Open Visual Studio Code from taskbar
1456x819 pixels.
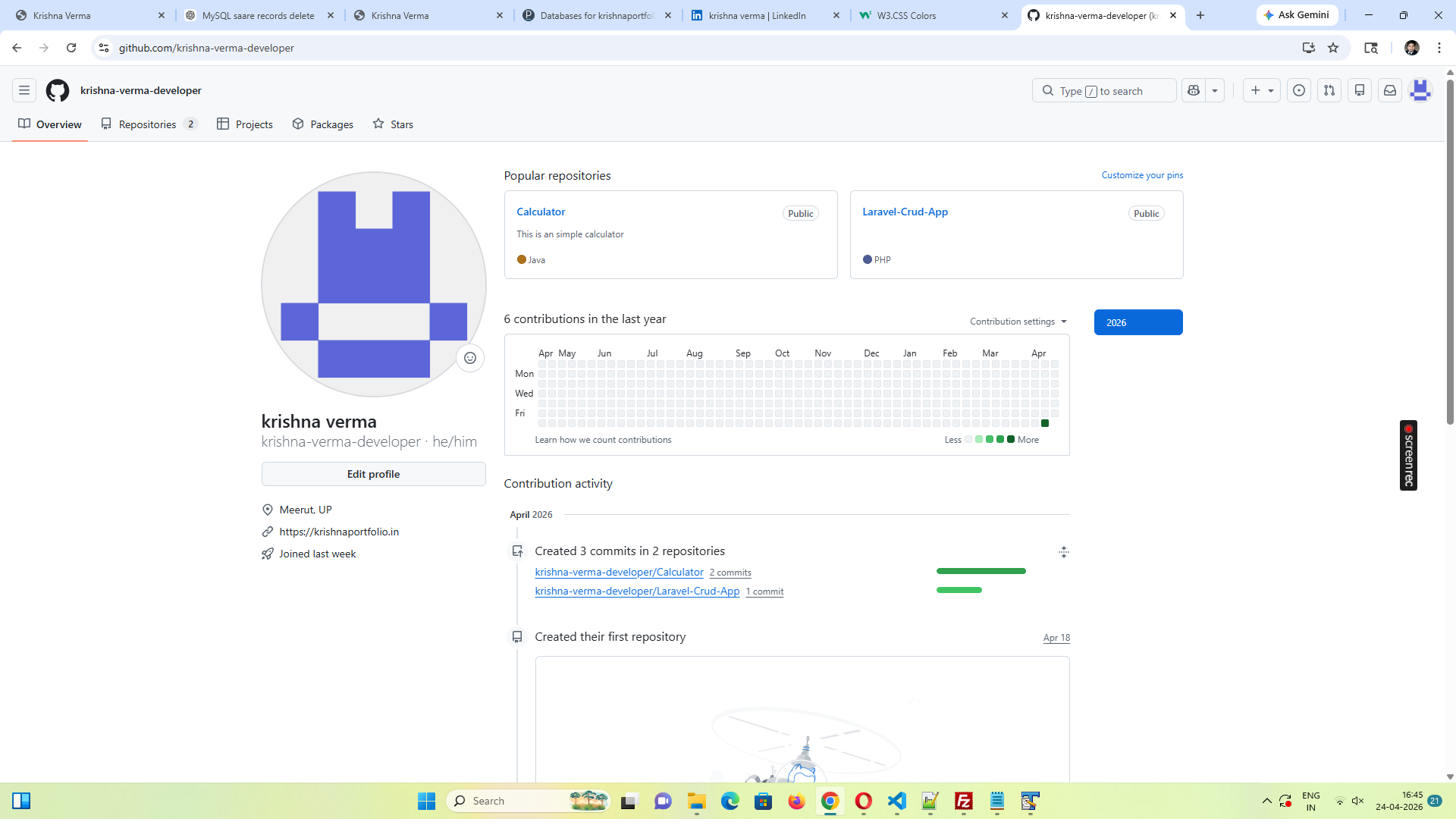click(897, 801)
